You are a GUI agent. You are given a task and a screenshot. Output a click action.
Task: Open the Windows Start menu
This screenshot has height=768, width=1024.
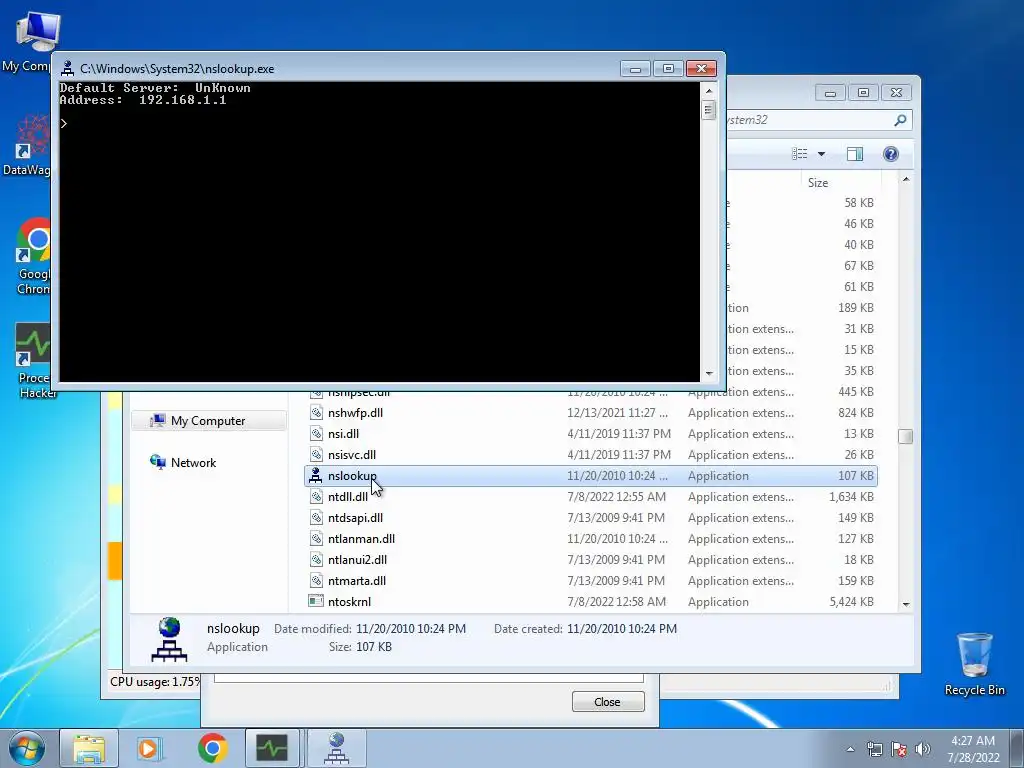26,748
